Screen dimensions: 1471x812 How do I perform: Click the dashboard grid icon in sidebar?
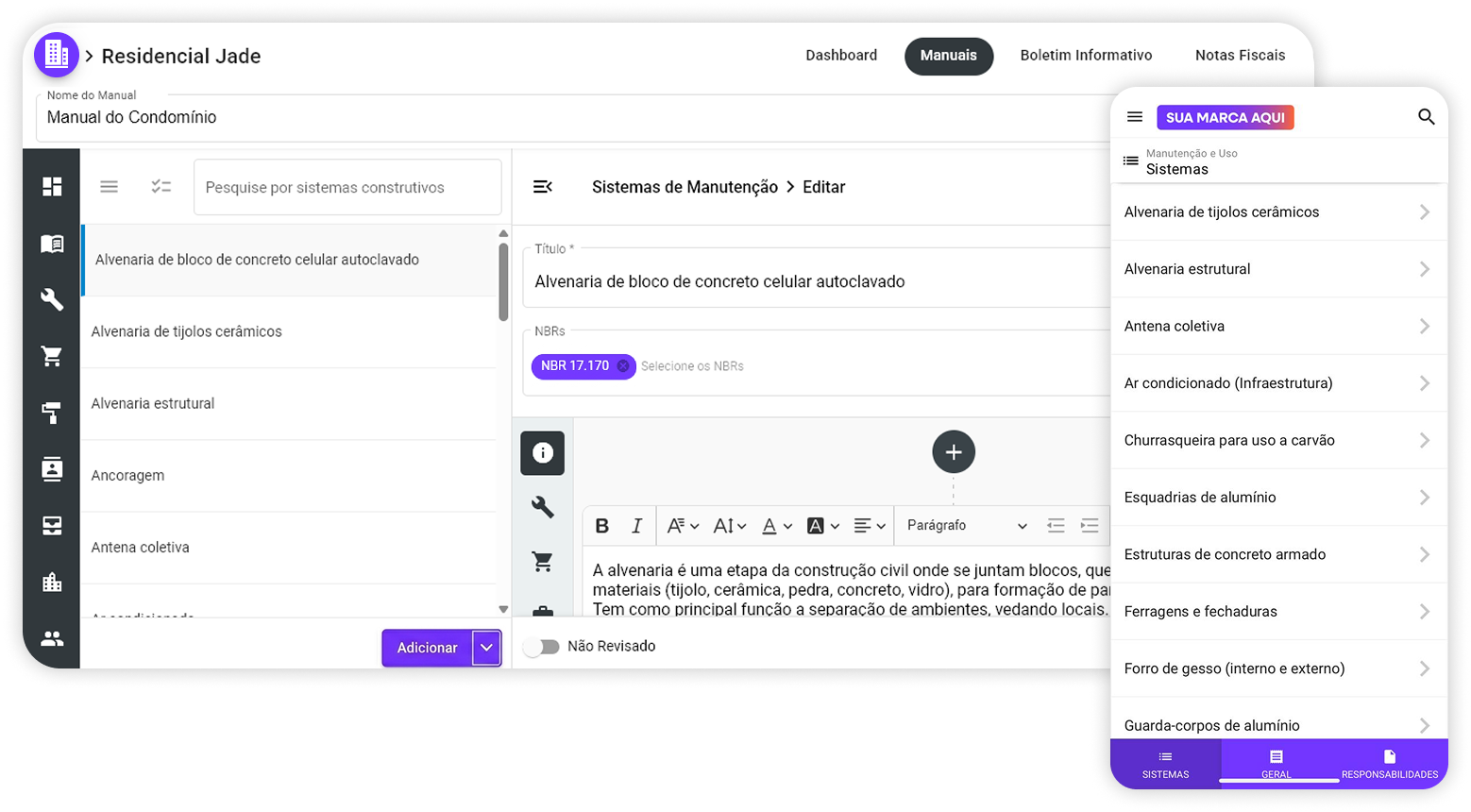click(52, 187)
